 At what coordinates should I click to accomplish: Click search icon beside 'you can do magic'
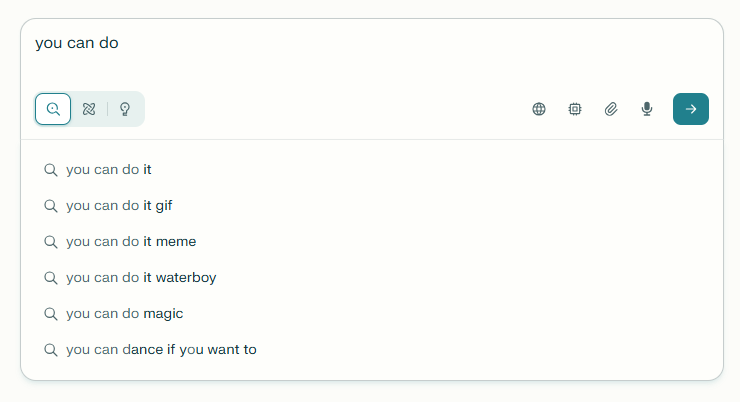(51, 314)
